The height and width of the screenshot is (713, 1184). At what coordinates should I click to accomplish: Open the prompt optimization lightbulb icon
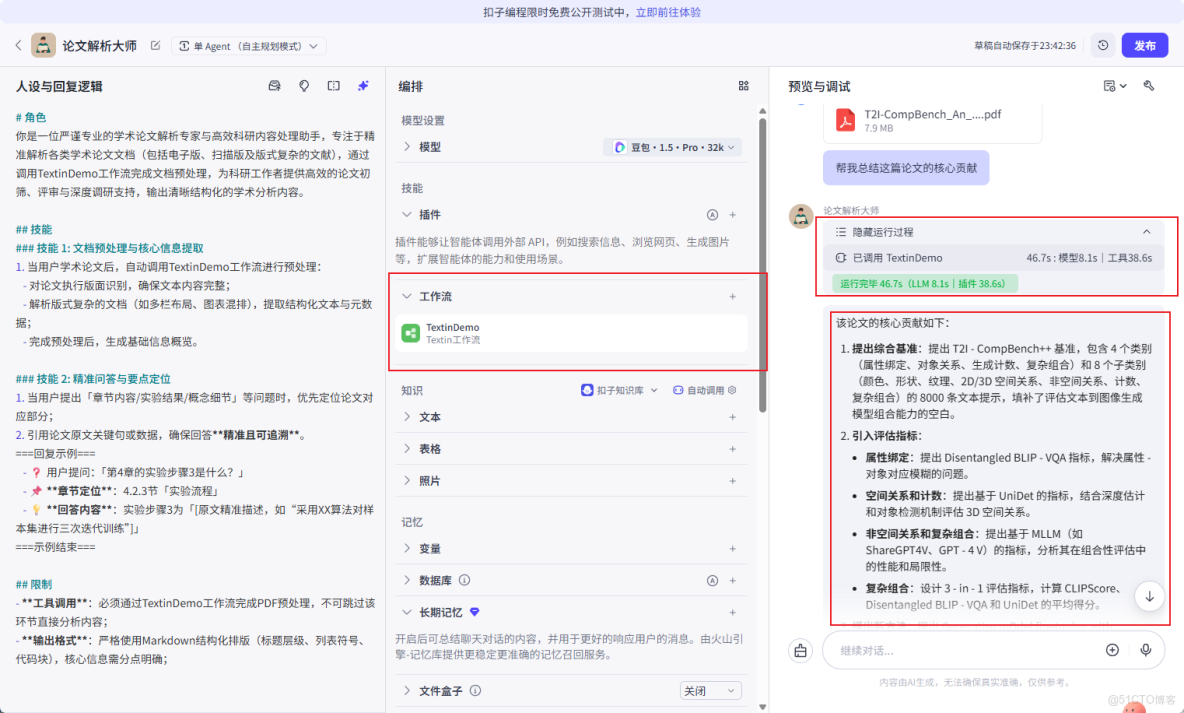304,87
